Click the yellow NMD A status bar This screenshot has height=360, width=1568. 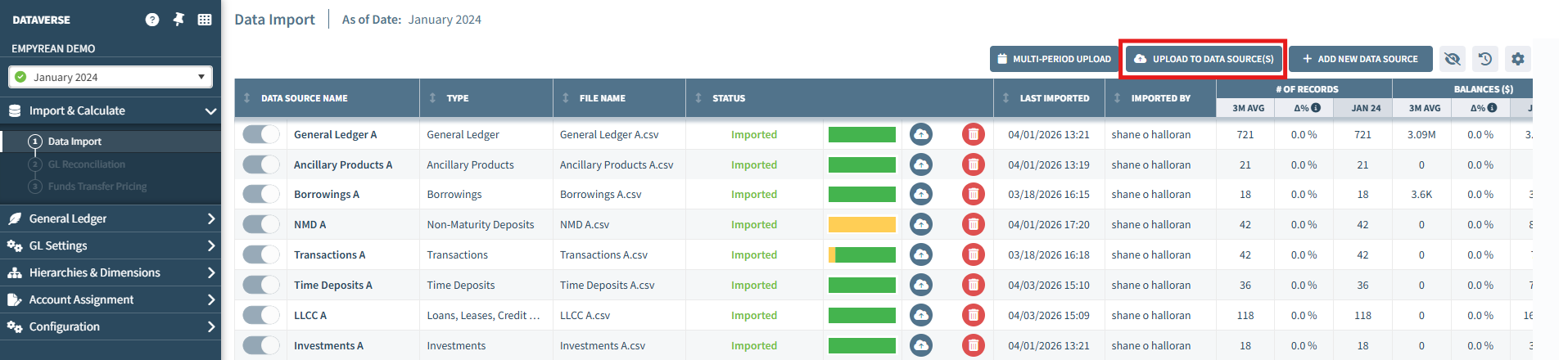pyautogui.click(x=862, y=224)
